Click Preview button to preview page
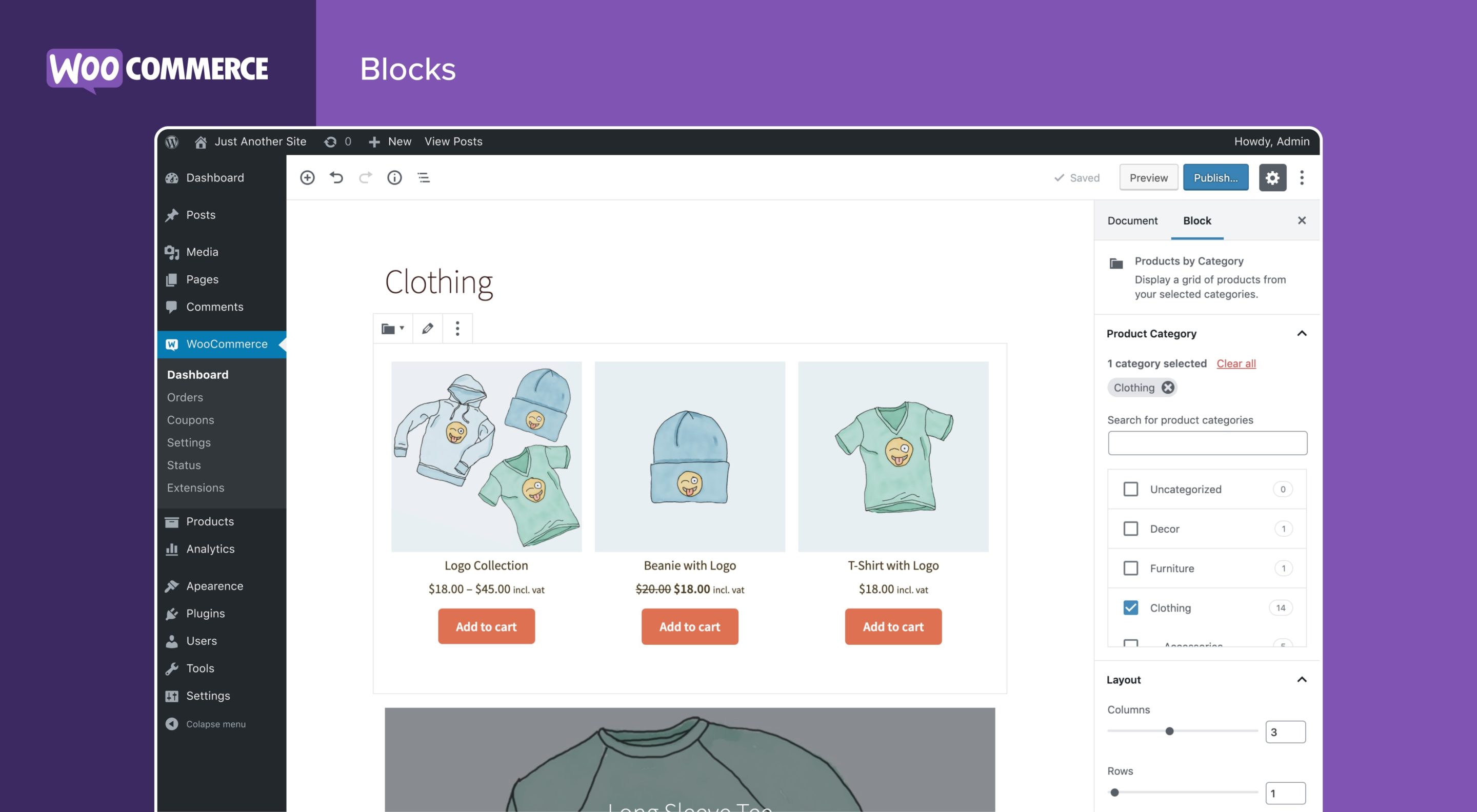 pos(1148,177)
